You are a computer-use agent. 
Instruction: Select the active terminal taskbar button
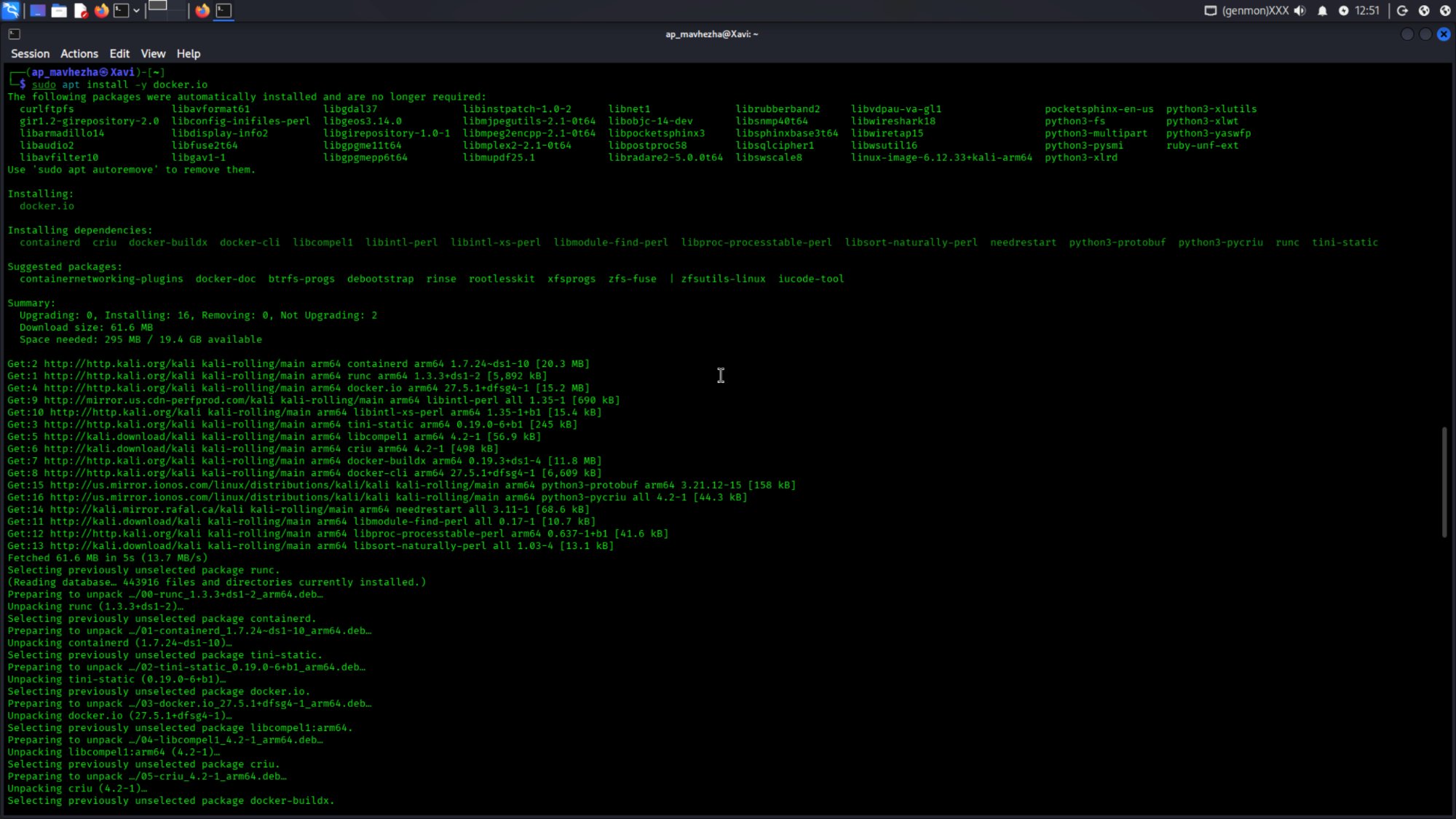pos(224,11)
